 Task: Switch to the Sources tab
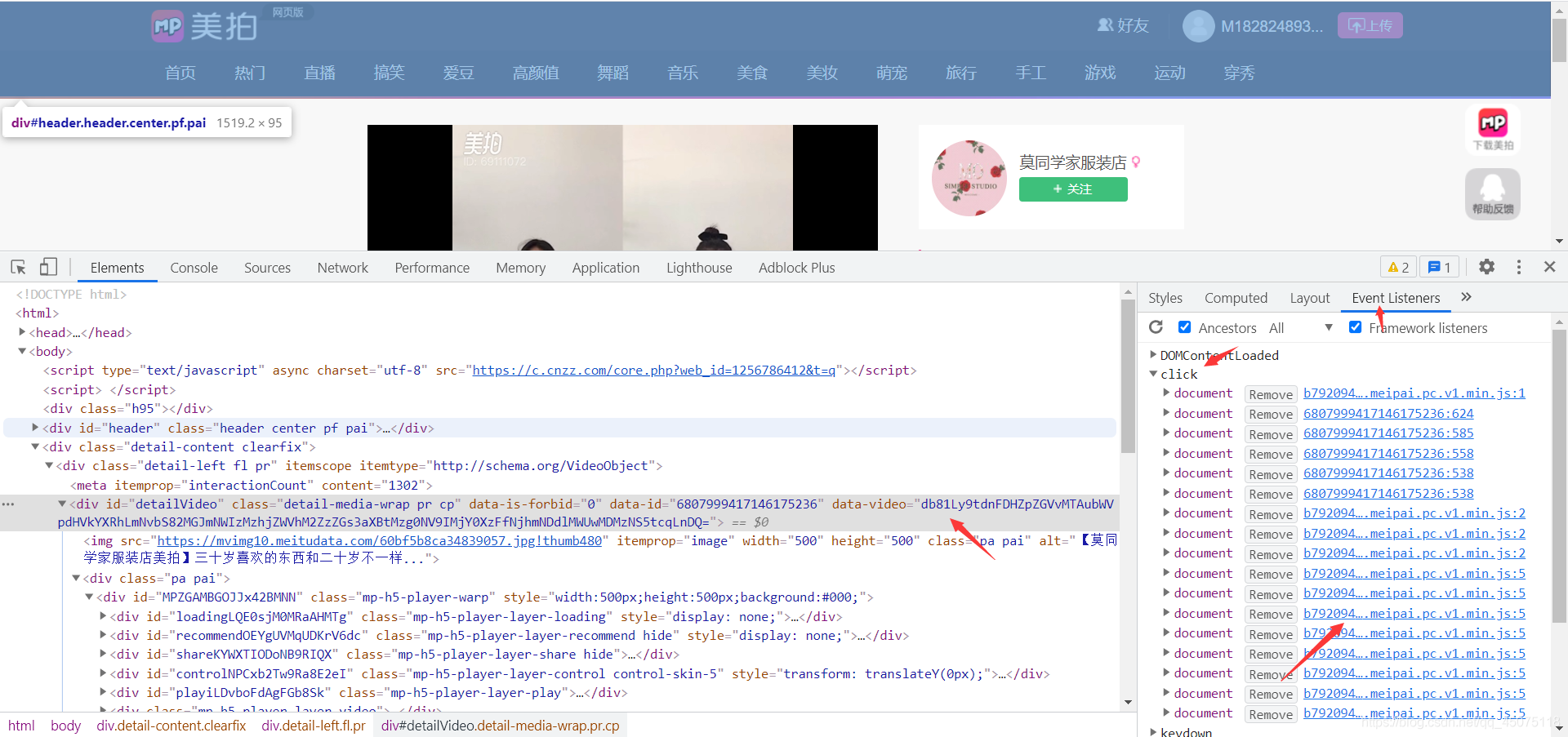[x=267, y=268]
